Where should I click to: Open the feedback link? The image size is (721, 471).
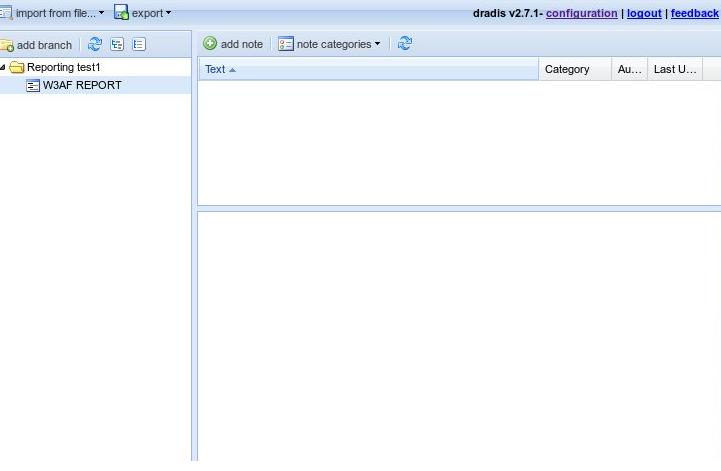click(694, 13)
